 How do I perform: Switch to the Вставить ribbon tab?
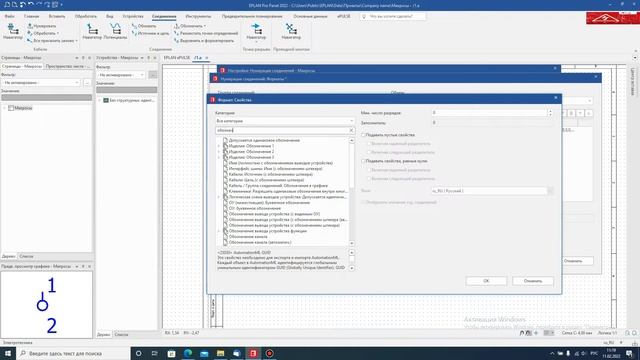click(57, 16)
